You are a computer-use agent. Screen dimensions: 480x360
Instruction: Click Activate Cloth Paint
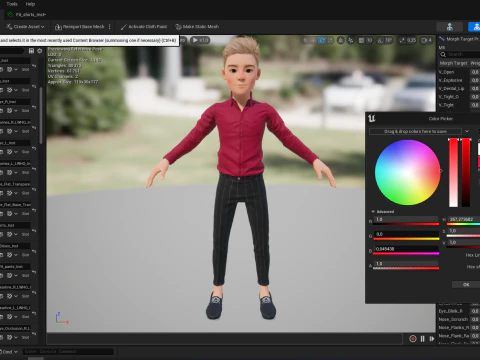(x=144, y=27)
